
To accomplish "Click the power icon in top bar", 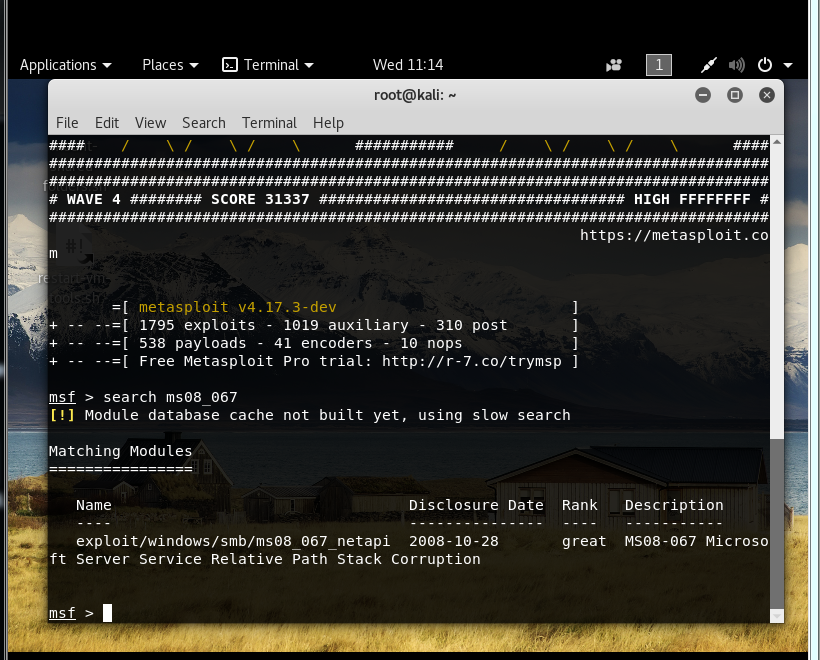I will [765, 65].
